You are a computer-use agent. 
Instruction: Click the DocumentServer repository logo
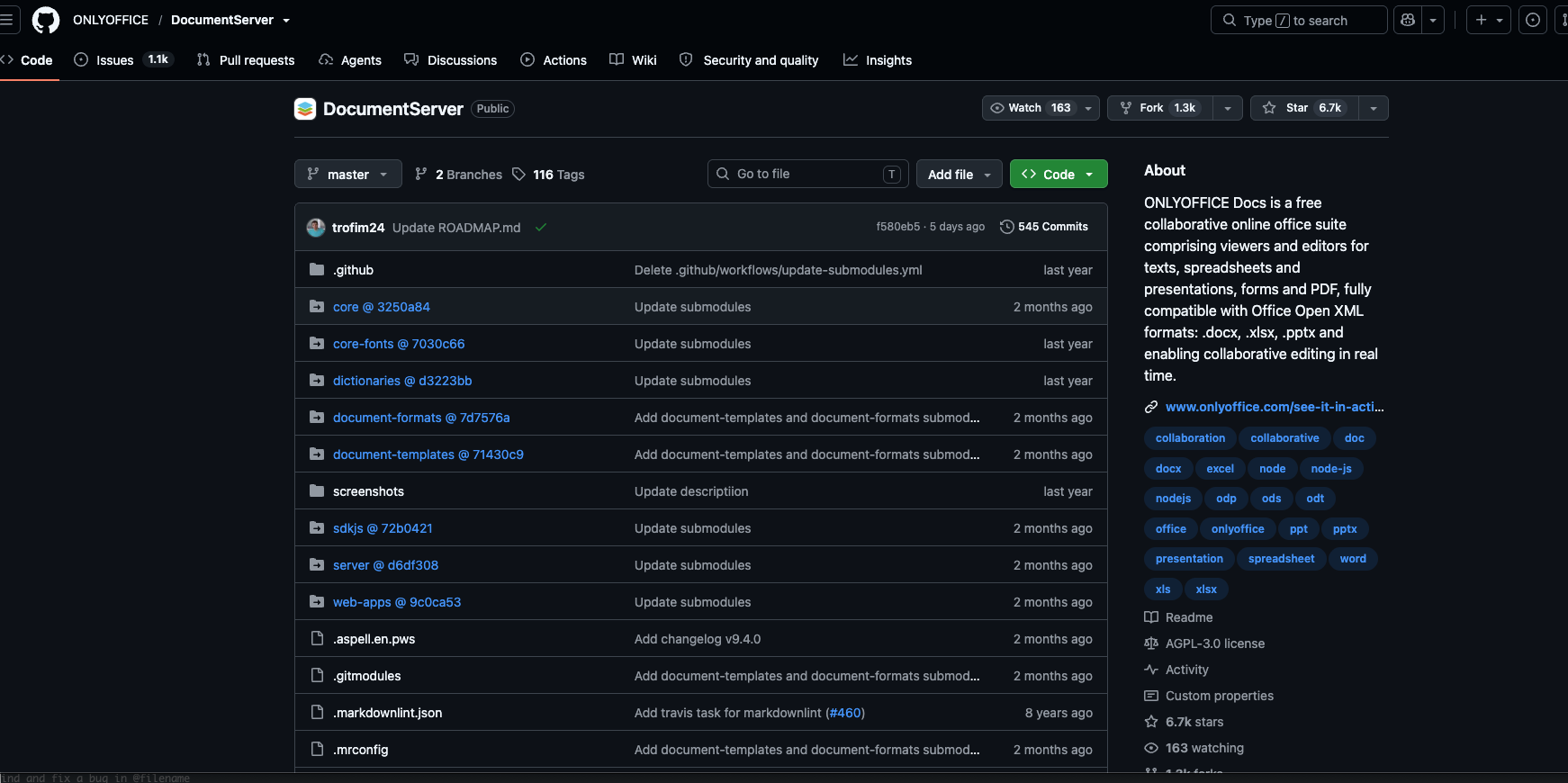(305, 109)
